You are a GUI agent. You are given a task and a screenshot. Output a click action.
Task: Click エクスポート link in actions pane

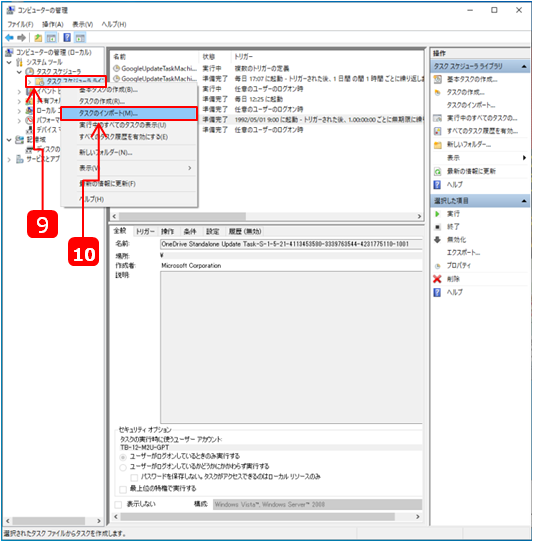click(x=463, y=253)
